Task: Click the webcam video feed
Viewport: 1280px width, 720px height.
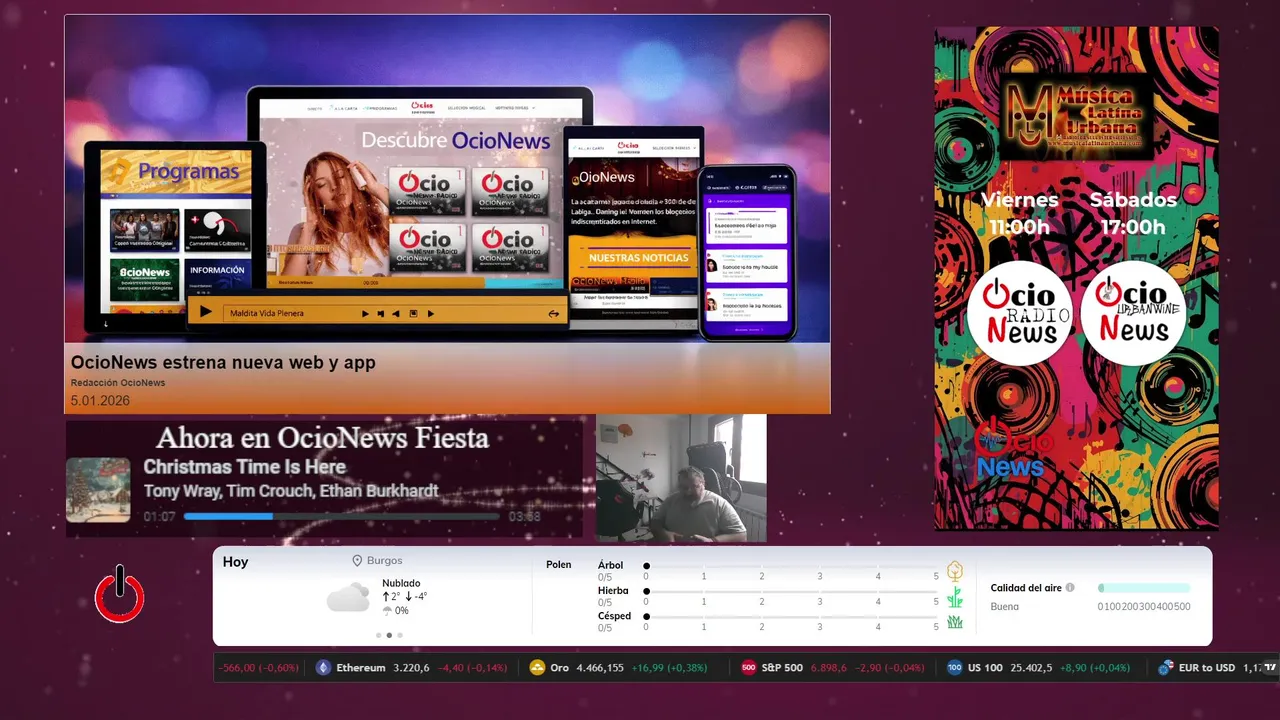Action: coord(681,478)
